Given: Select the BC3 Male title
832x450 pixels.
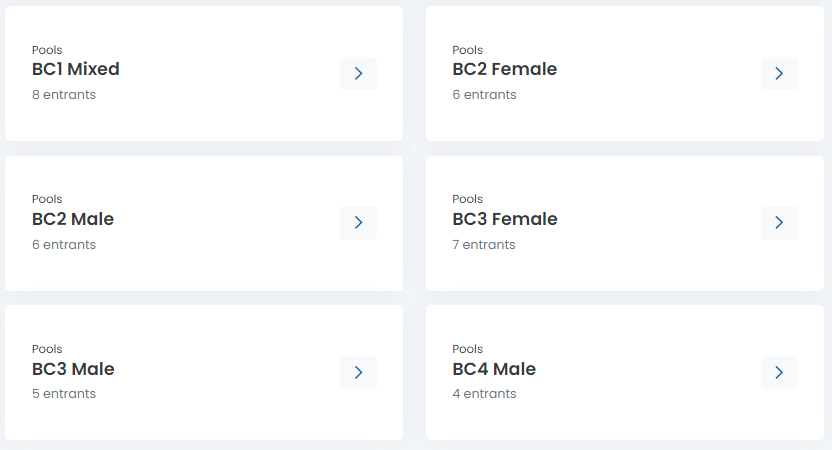Looking at the screenshot, I should [73, 369].
